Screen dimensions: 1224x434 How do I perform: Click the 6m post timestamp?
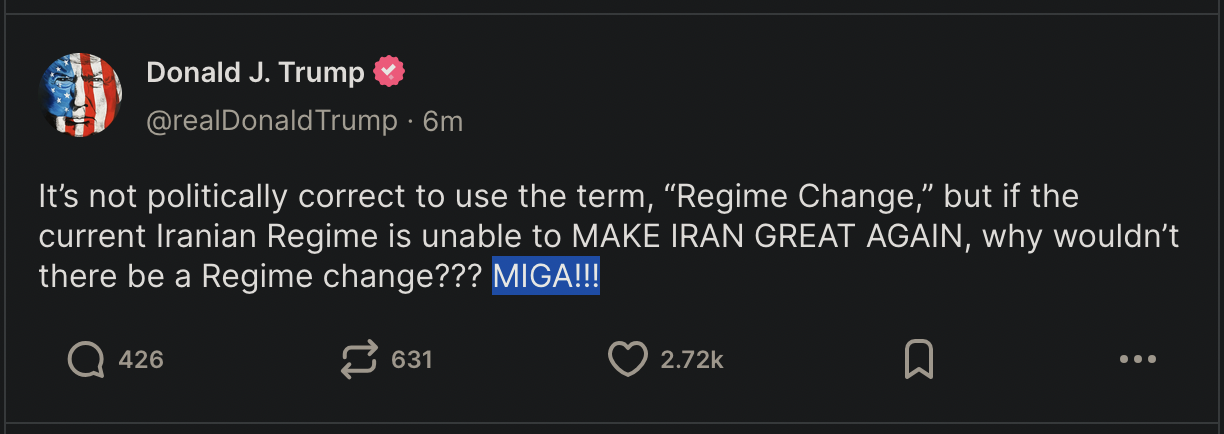443,121
